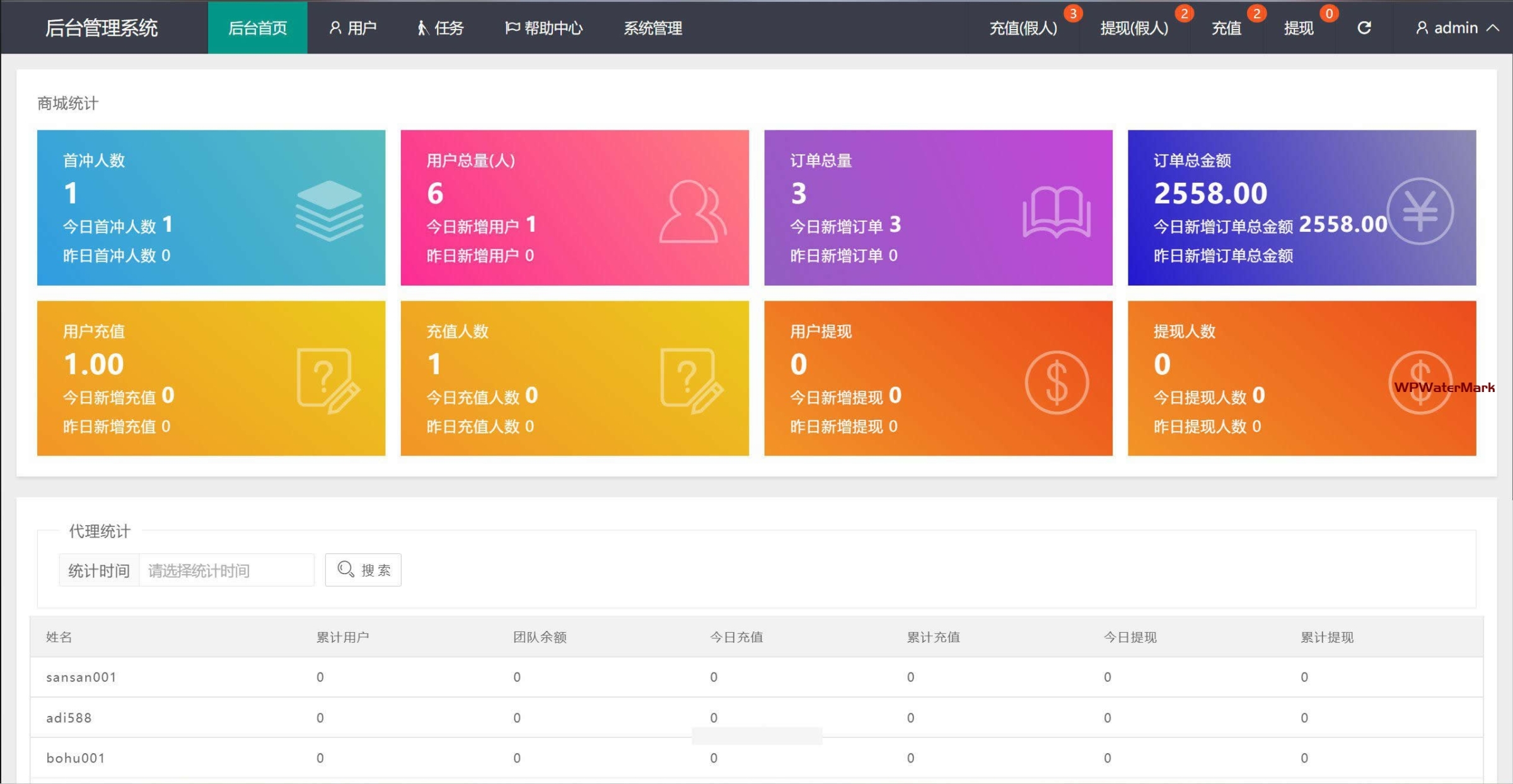The width and height of the screenshot is (1513, 784).
Task: Click the edit note icon on 用户充值 card
Action: [x=328, y=380]
